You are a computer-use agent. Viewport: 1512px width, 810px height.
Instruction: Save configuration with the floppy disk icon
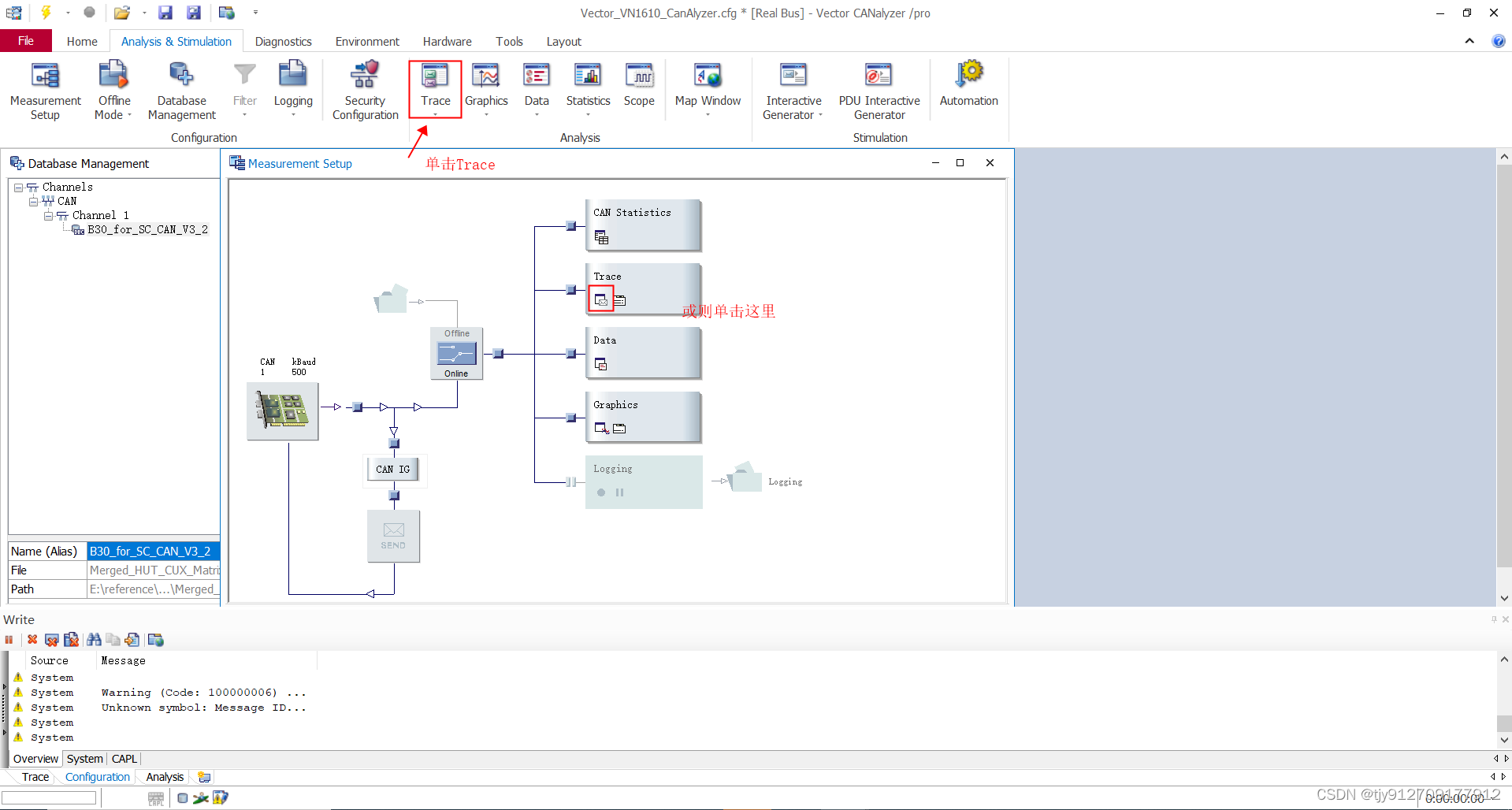click(x=165, y=13)
